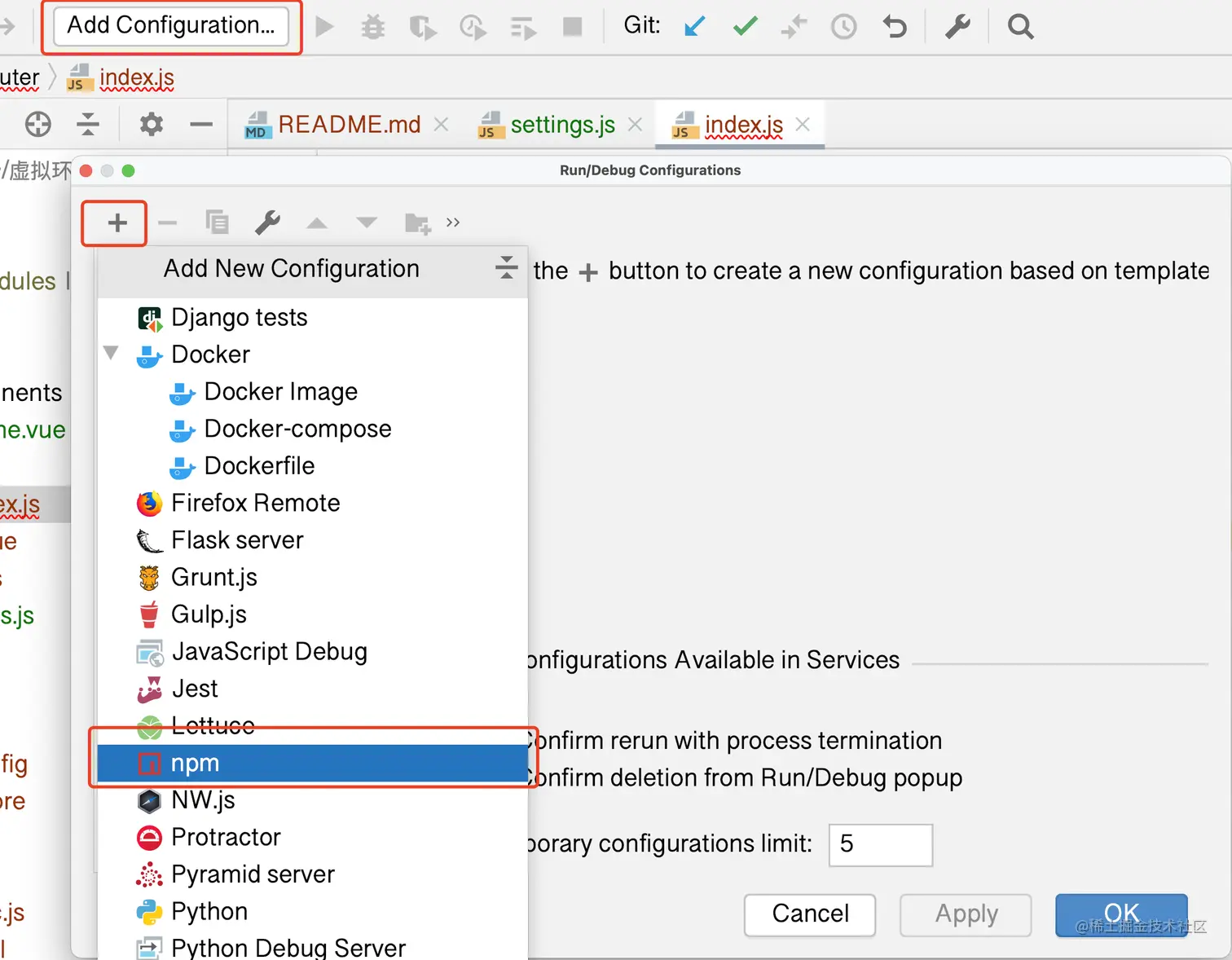Open the Add Configuration... selector
1232x960 pixels.
[x=171, y=26]
